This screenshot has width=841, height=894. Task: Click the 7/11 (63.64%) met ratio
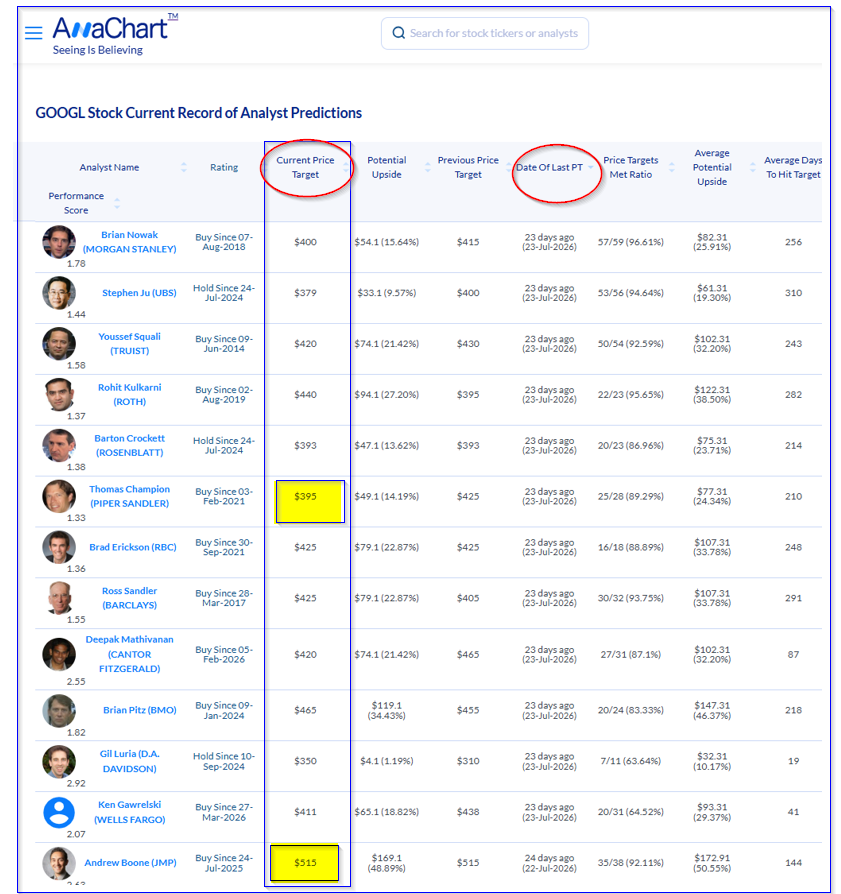[631, 761]
